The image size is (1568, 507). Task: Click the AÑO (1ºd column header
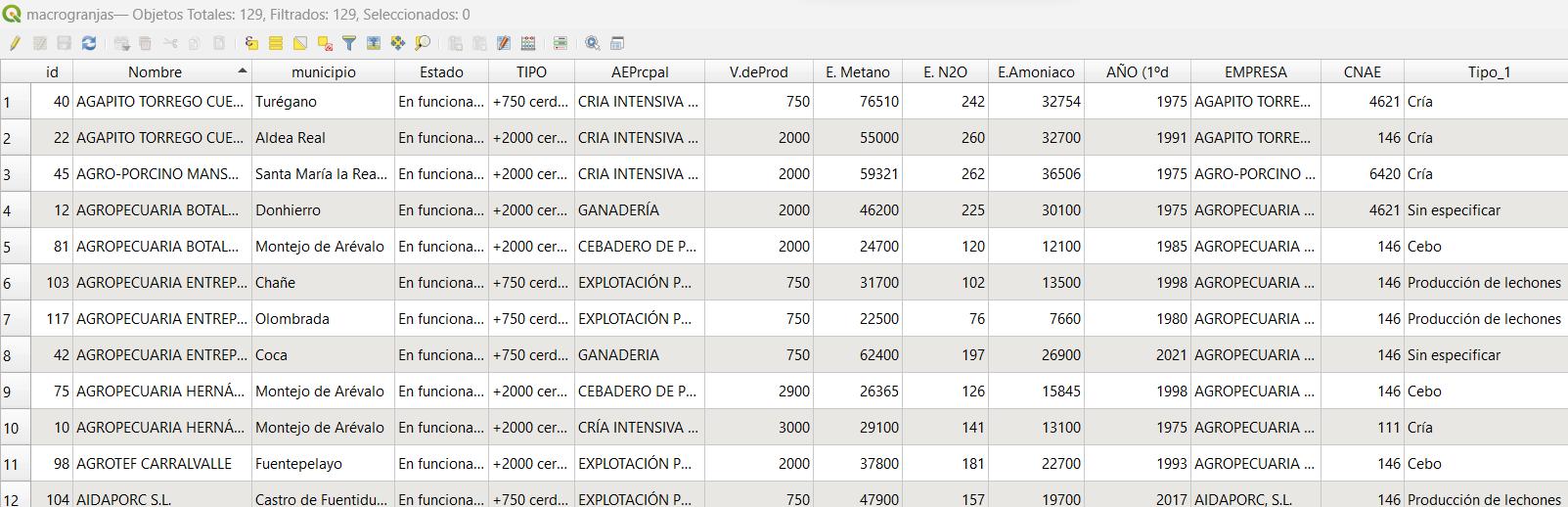pos(1138,71)
